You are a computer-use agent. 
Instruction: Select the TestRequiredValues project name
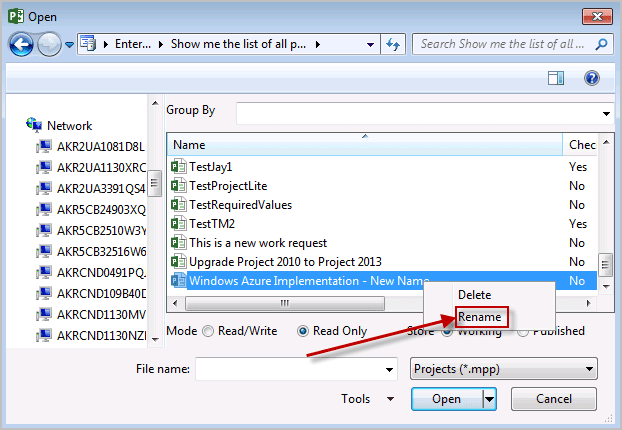[240, 205]
